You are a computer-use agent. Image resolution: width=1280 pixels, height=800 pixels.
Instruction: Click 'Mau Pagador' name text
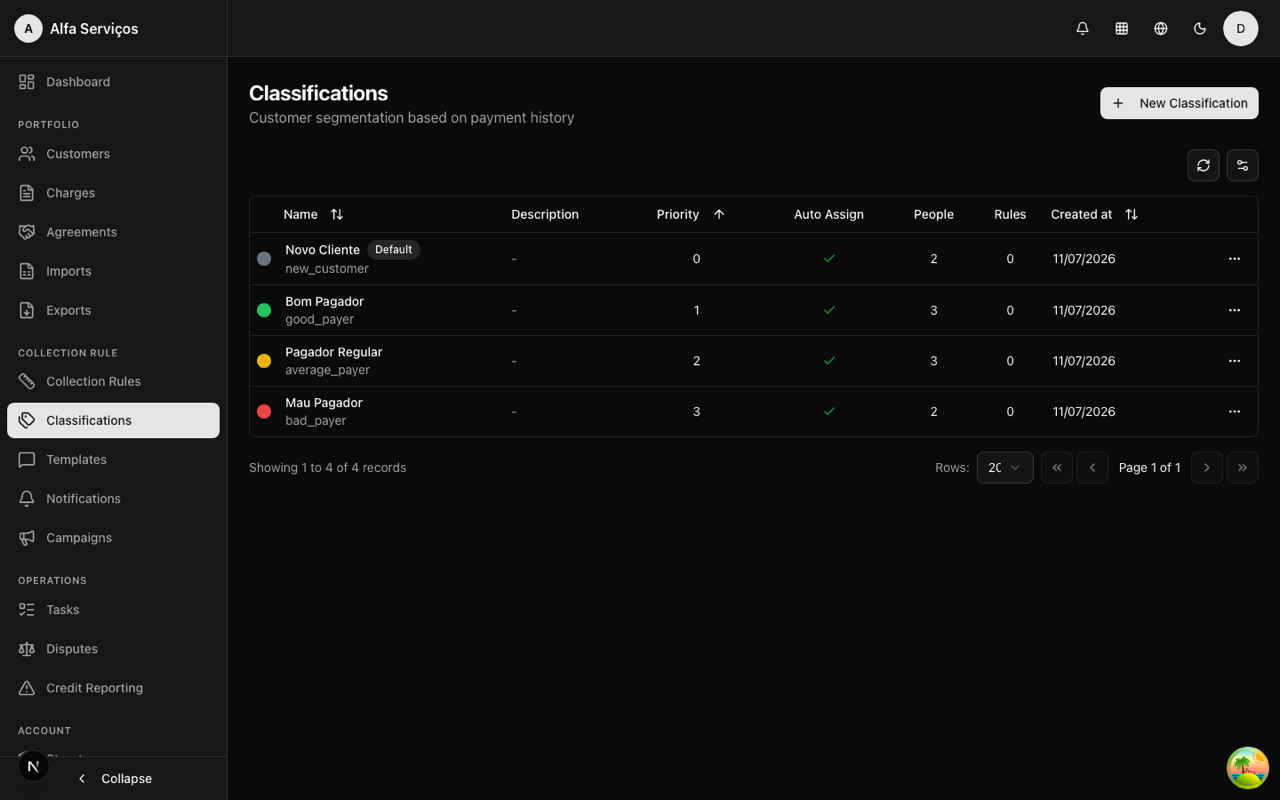(324, 402)
